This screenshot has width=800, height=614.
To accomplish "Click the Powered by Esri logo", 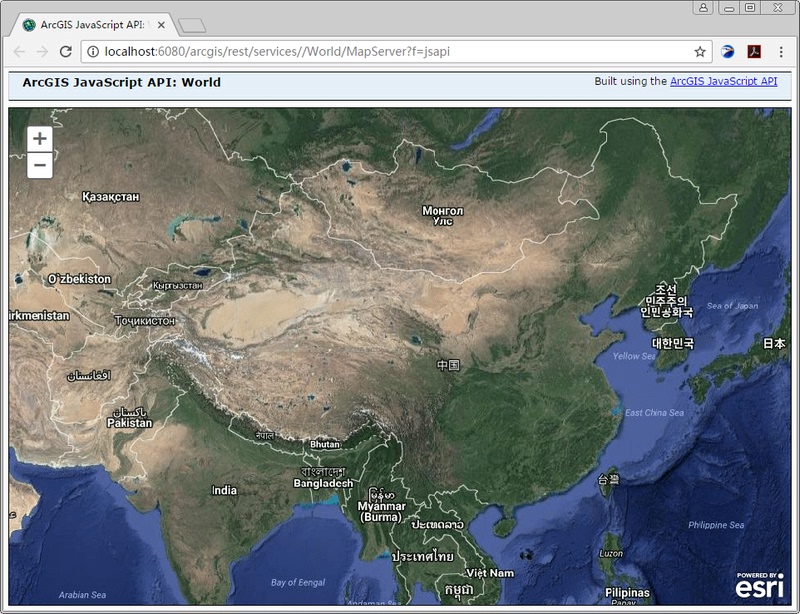I will [760, 584].
